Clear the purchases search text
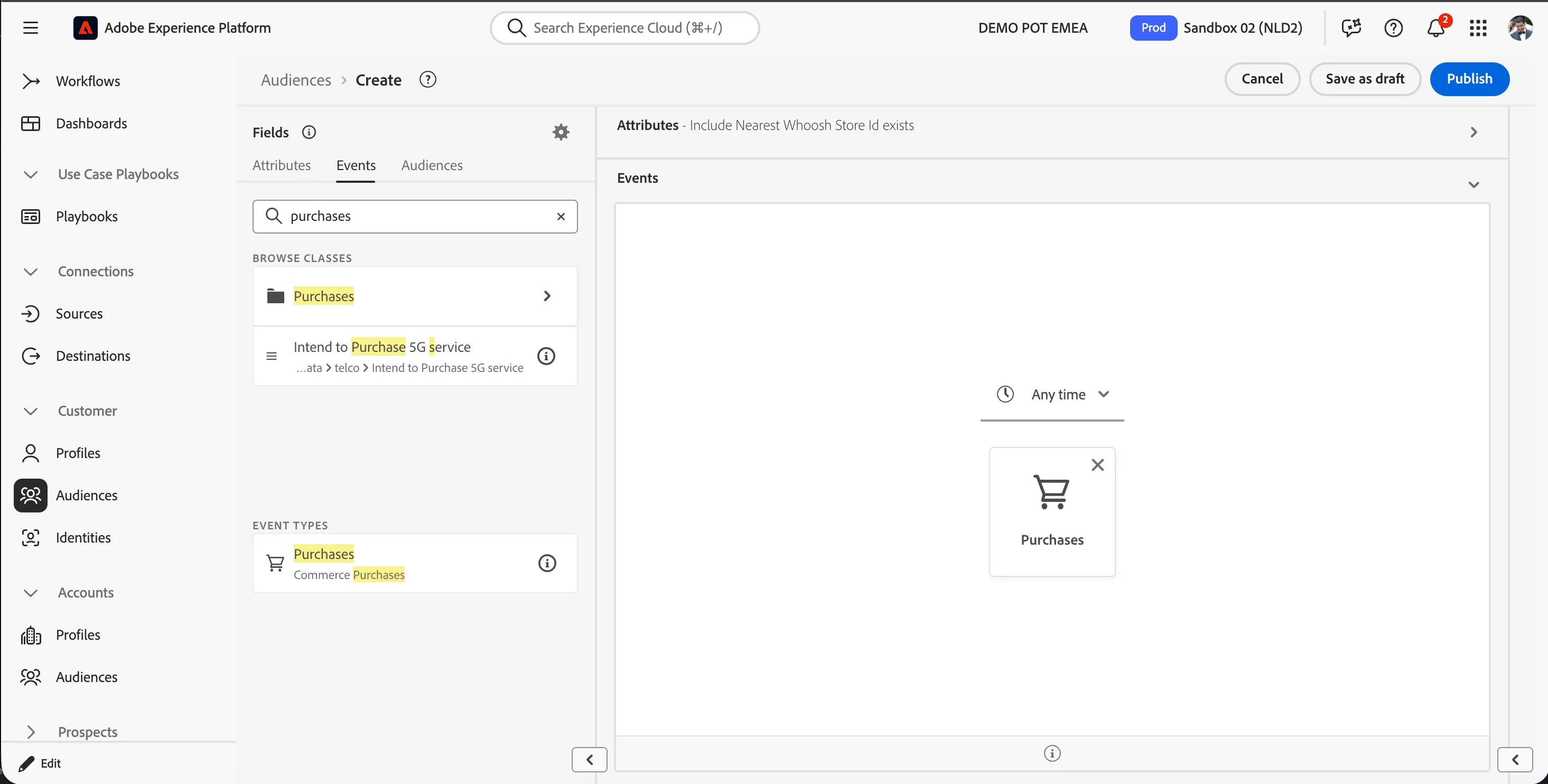The image size is (1548, 784). tap(561, 216)
